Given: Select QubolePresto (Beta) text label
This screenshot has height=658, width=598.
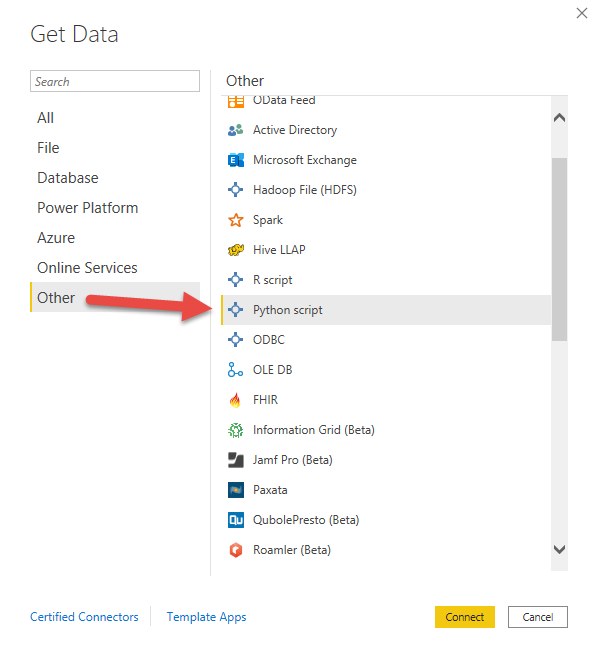Looking at the screenshot, I should [306, 520].
